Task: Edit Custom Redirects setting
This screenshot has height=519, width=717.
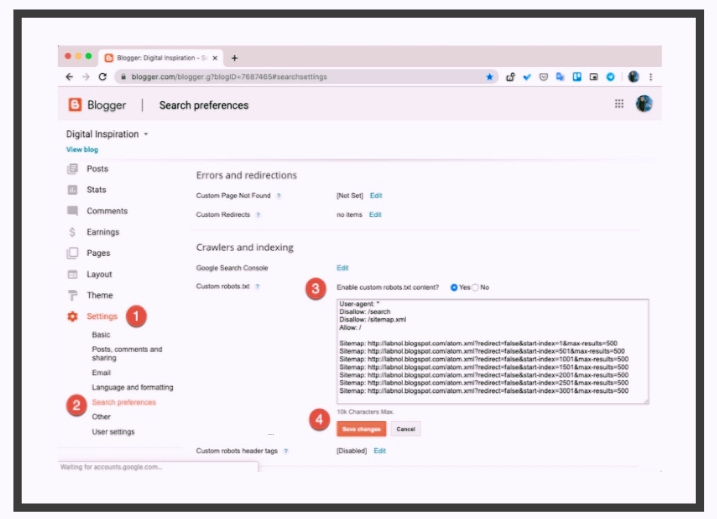Action: (375, 215)
